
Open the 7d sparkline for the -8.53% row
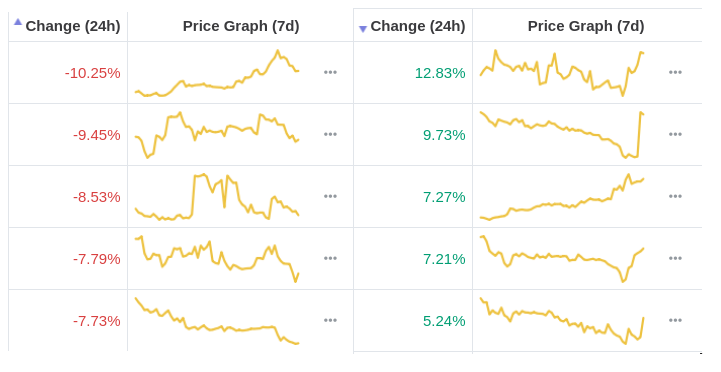click(217, 197)
